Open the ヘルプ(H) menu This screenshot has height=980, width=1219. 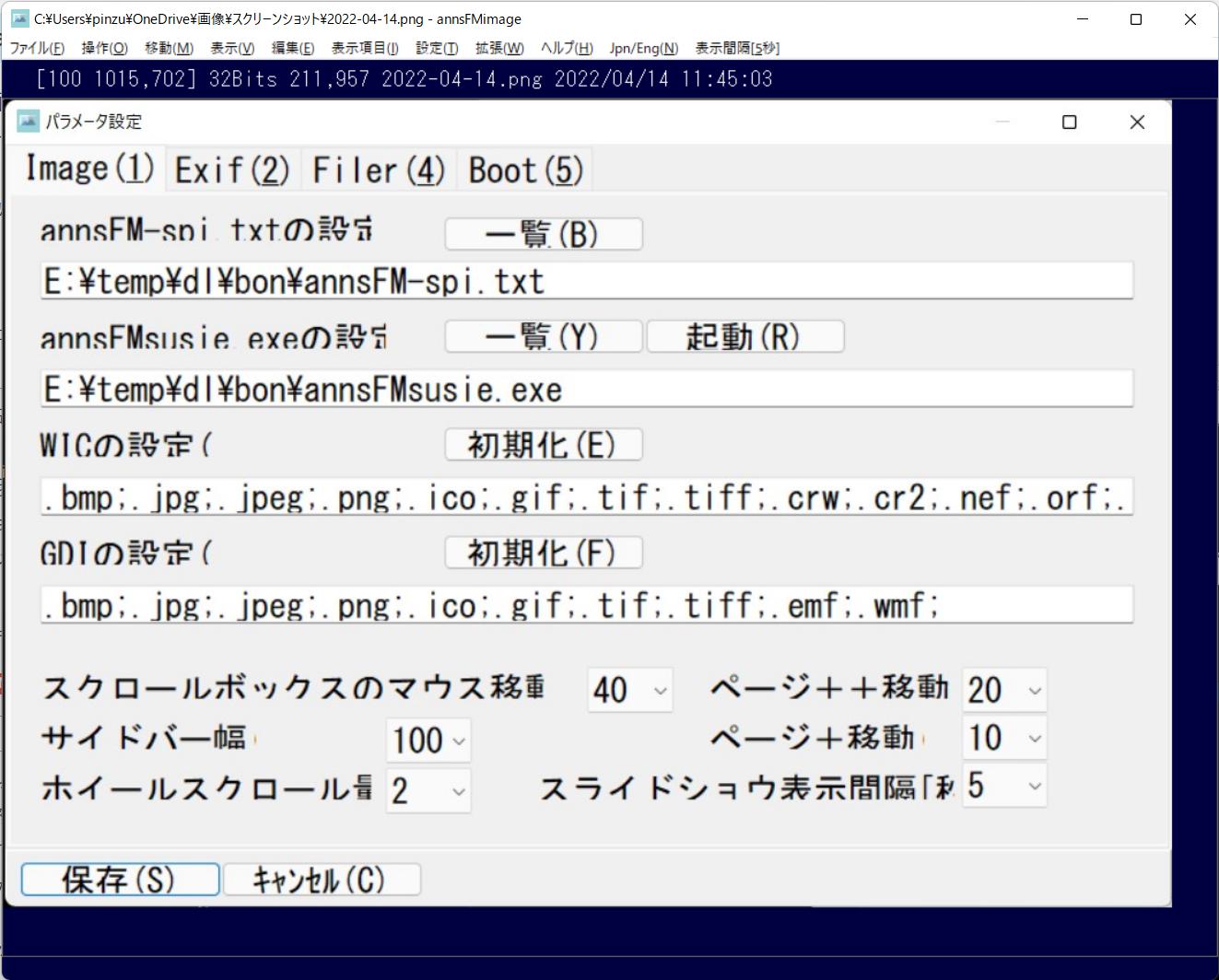(567, 48)
